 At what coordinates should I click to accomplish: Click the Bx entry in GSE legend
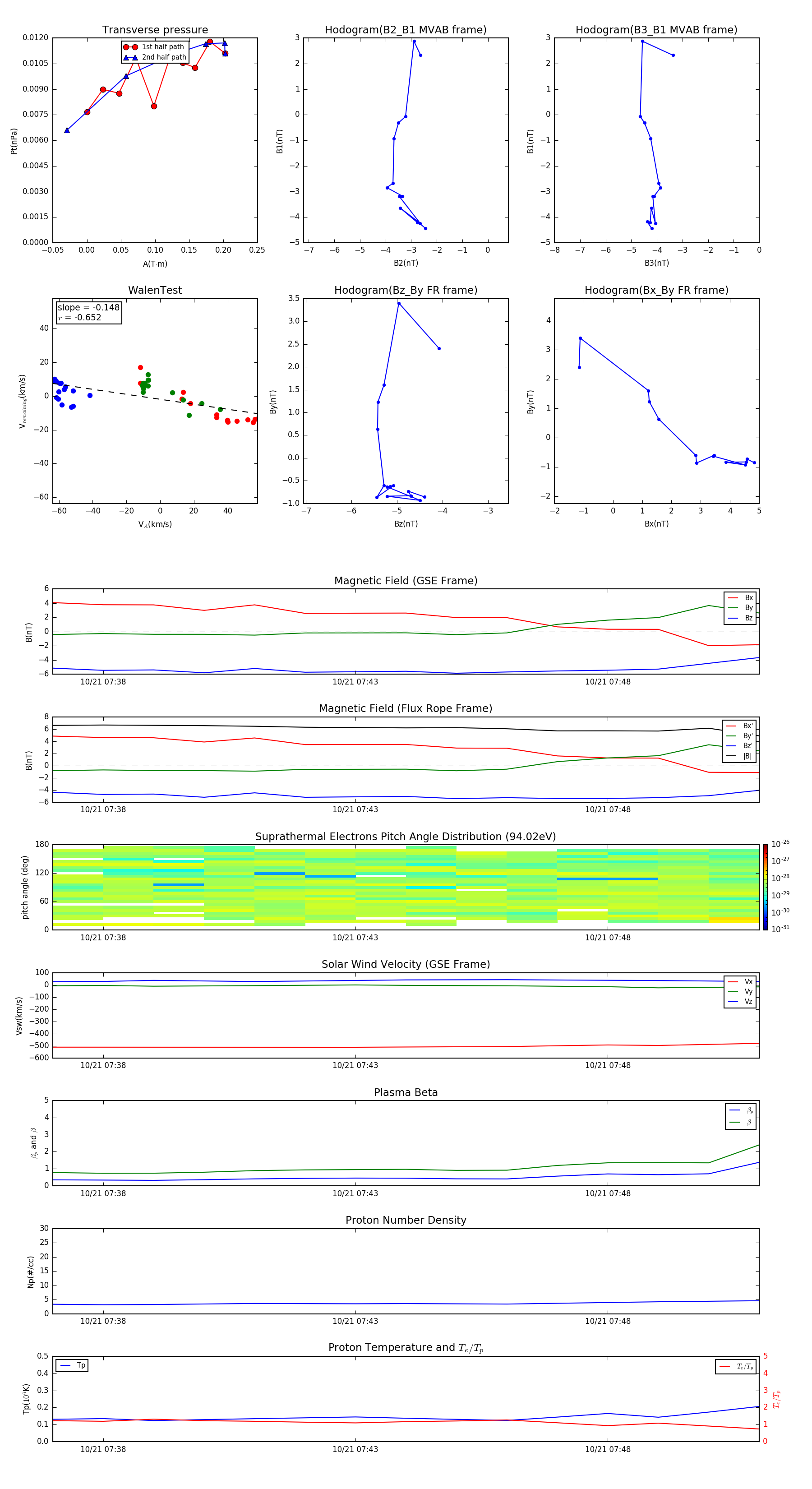click(x=741, y=598)
